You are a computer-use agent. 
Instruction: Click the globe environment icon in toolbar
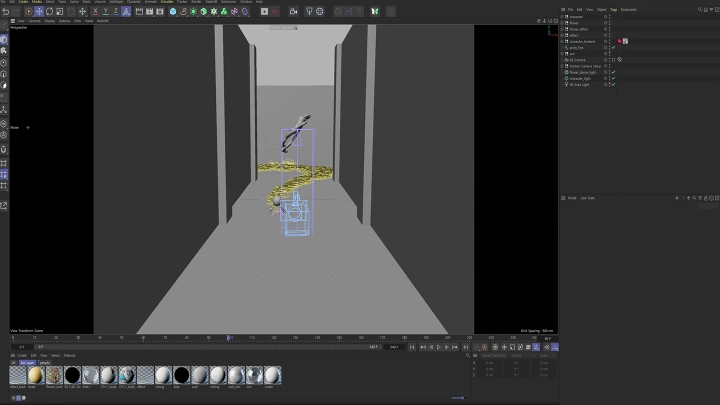tap(320, 11)
